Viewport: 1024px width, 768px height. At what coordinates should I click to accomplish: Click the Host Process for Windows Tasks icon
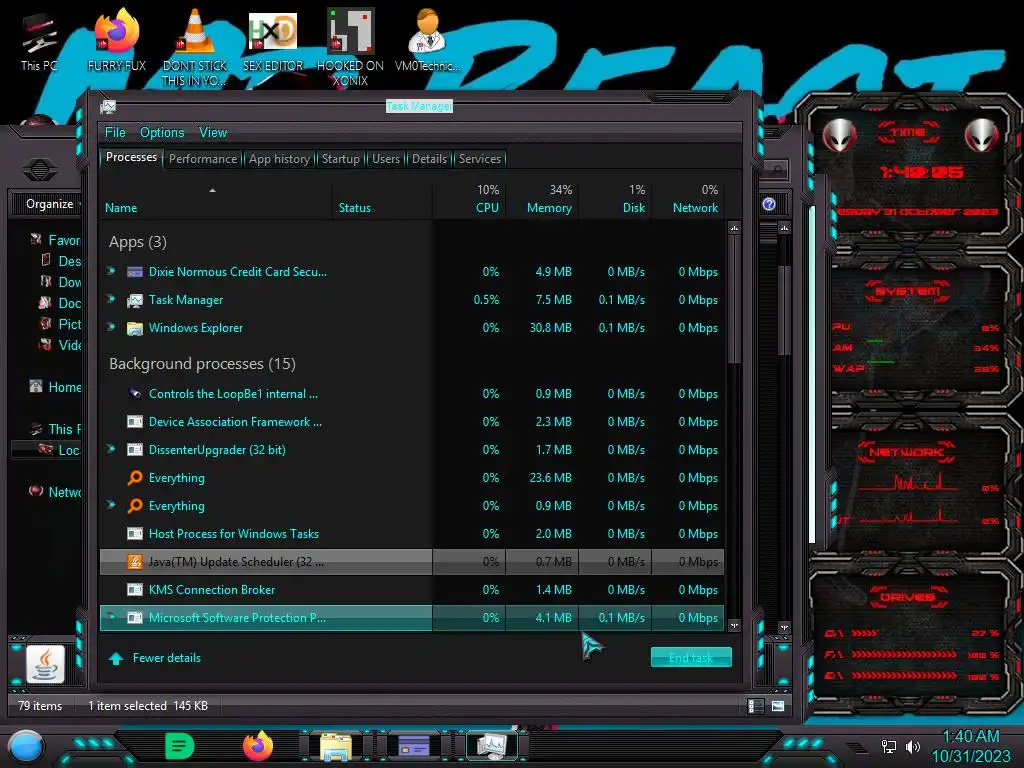(135, 534)
